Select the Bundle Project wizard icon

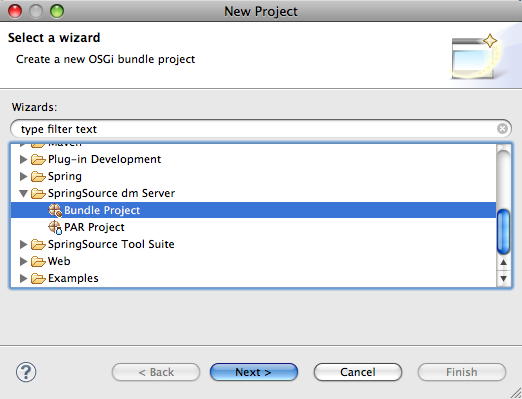pos(55,210)
